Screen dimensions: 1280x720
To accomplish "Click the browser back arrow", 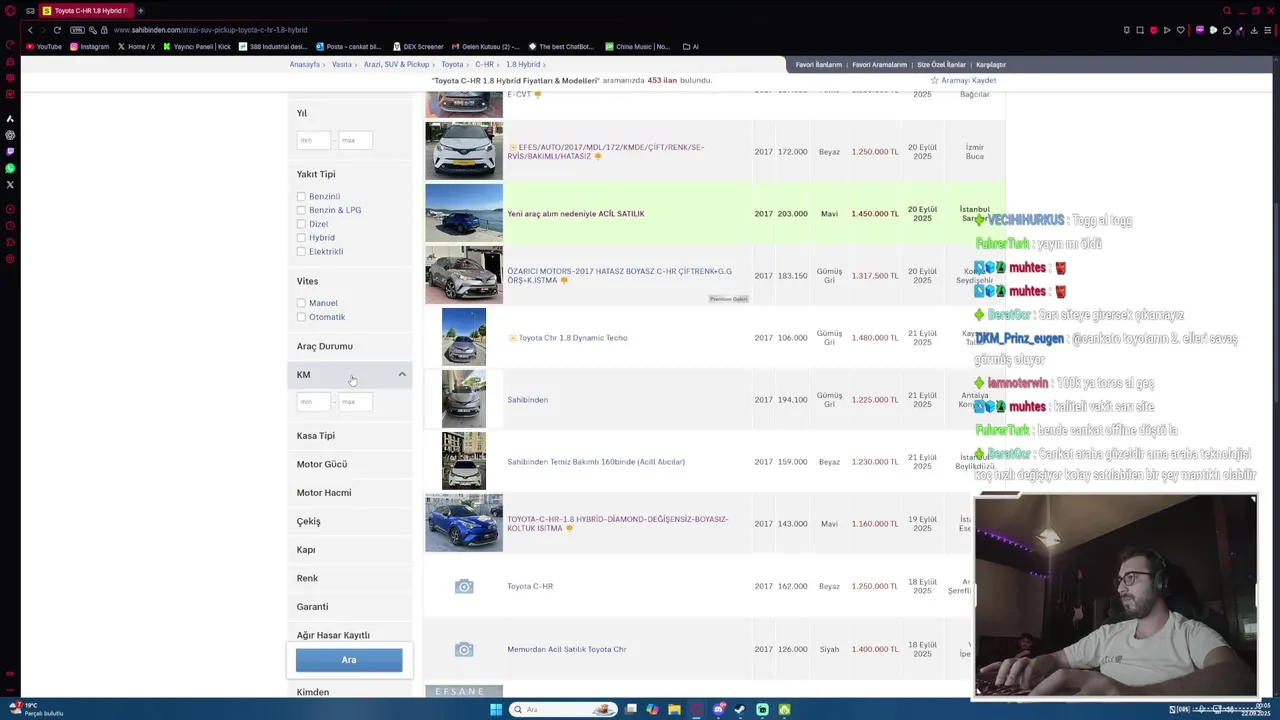I will coord(30,30).
